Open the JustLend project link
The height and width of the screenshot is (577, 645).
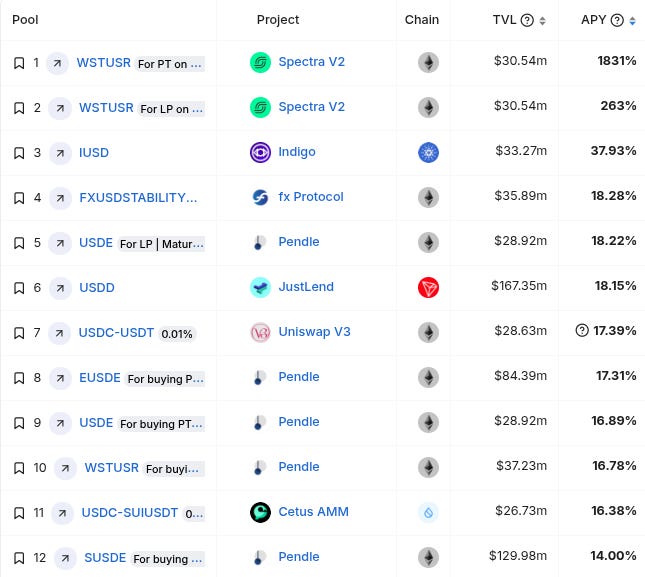click(306, 287)
